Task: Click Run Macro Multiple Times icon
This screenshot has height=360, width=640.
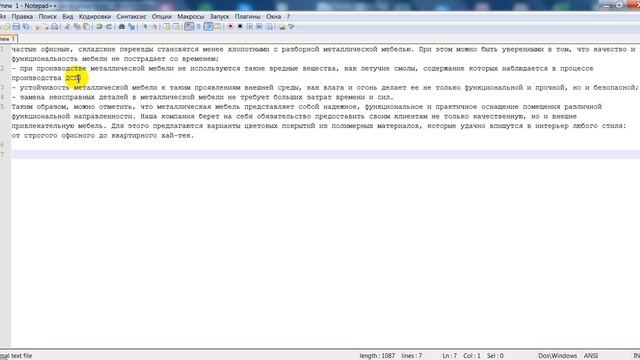Action: (x=259, y=27)
